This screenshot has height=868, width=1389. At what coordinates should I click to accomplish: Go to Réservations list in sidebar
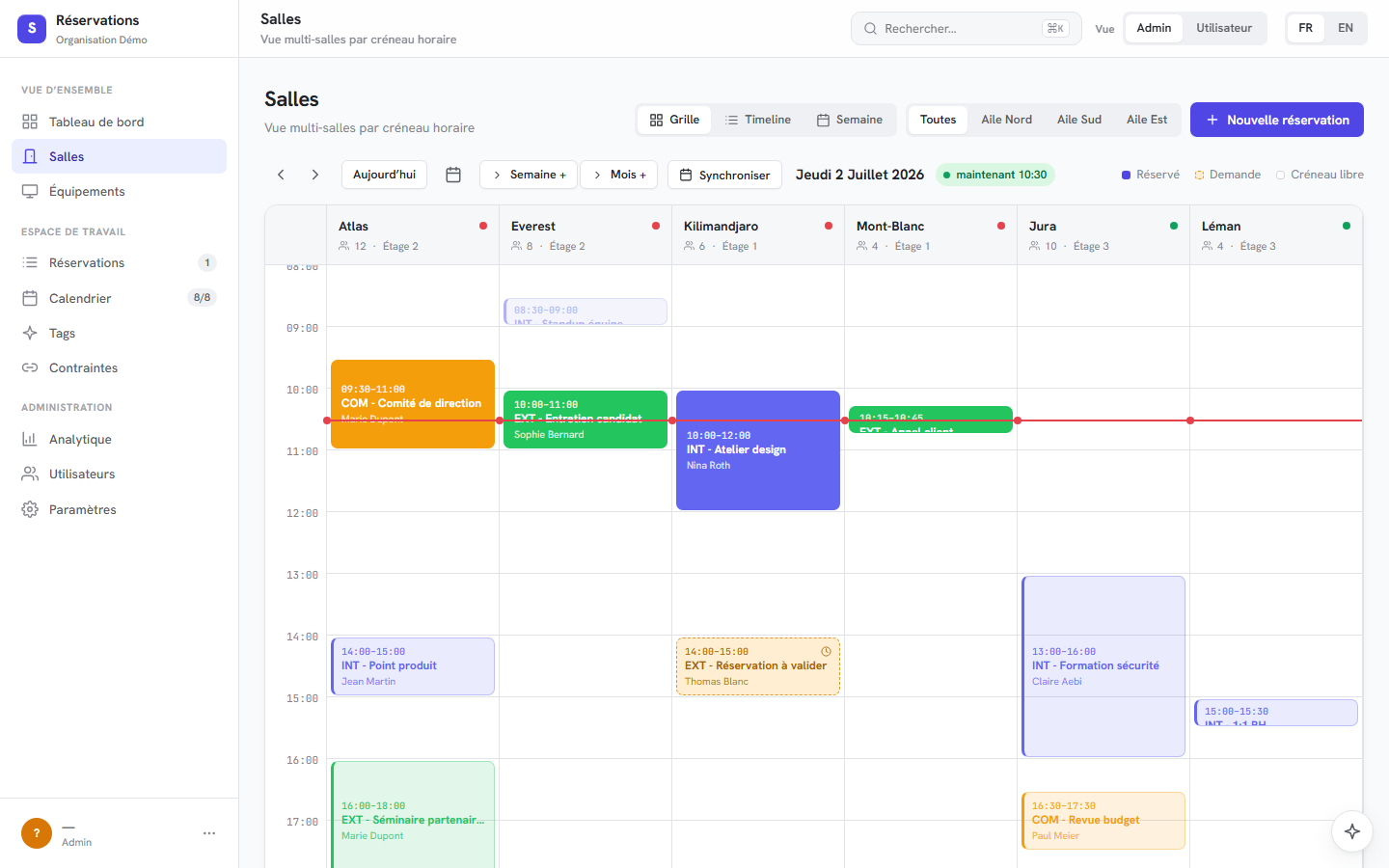coord(119,262)
